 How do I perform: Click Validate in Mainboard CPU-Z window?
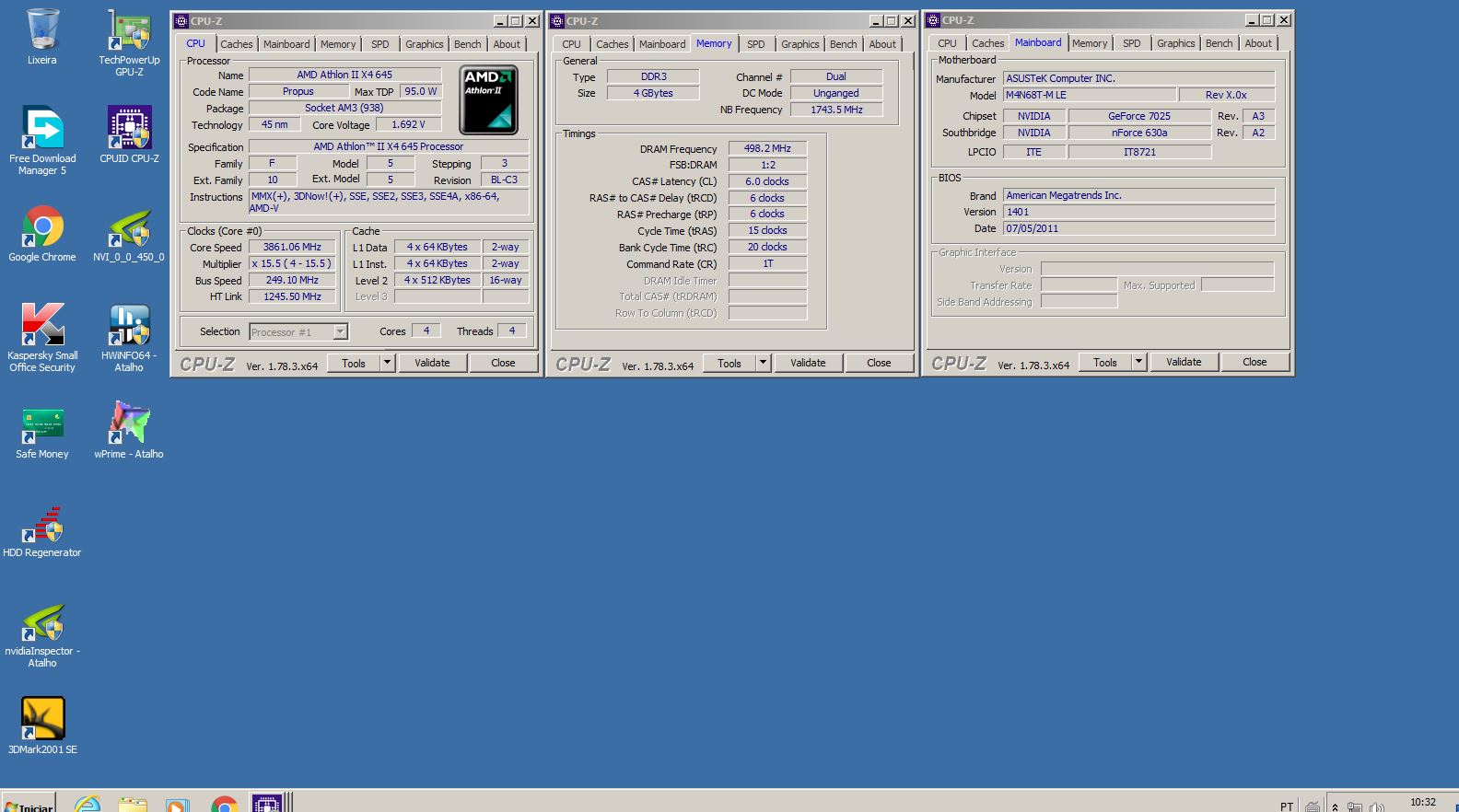click(1184, 362)
